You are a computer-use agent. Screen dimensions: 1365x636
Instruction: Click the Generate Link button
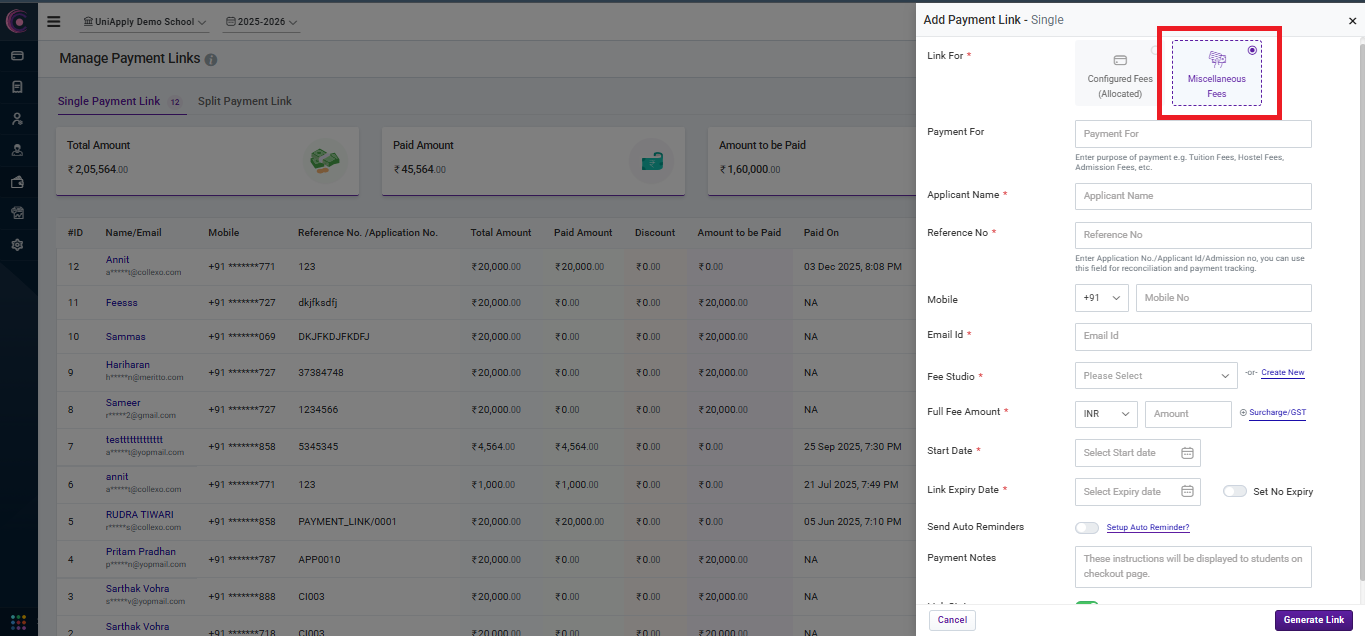(x=1313, y=620)
